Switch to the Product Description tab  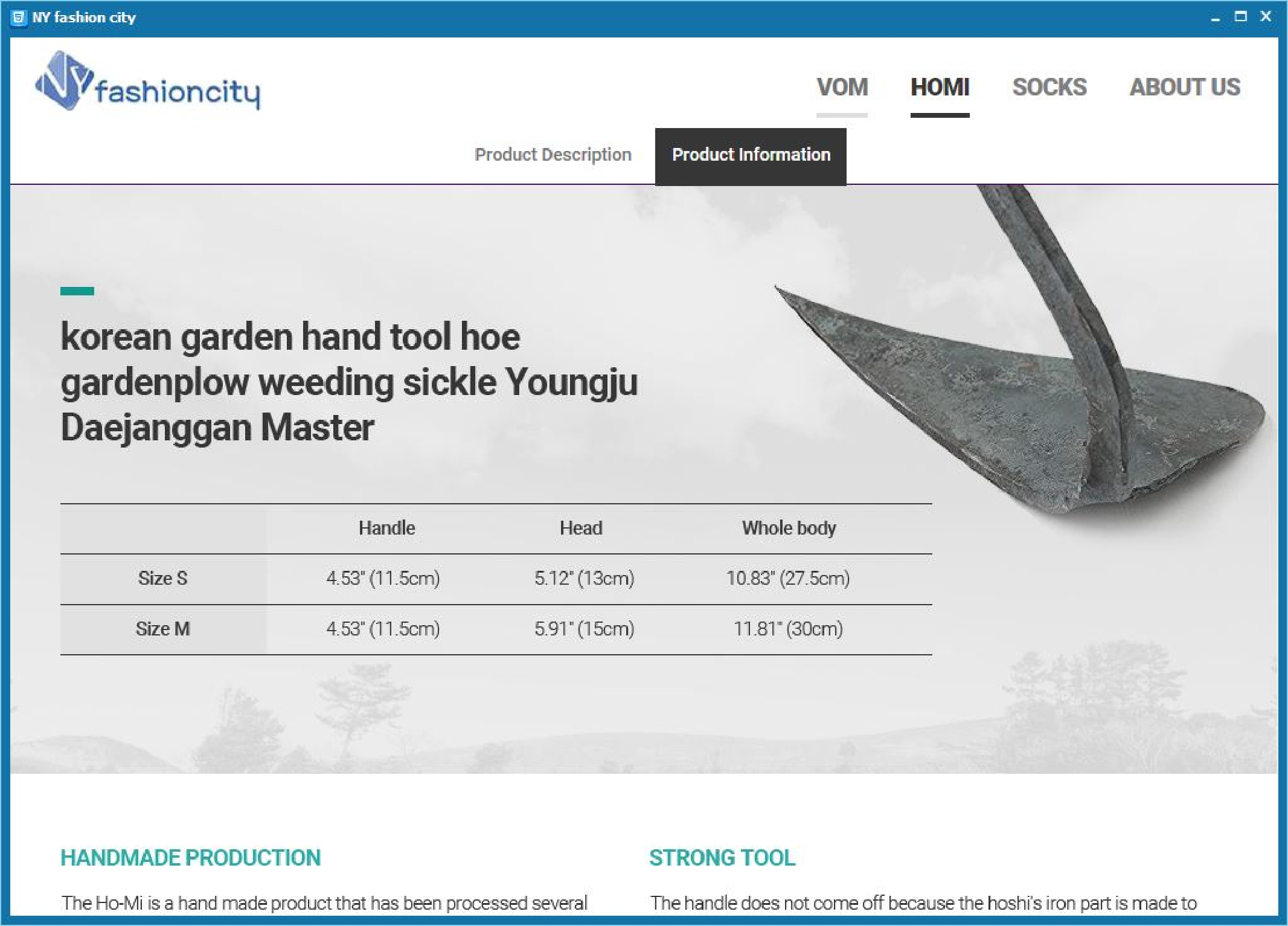(553, 155)
